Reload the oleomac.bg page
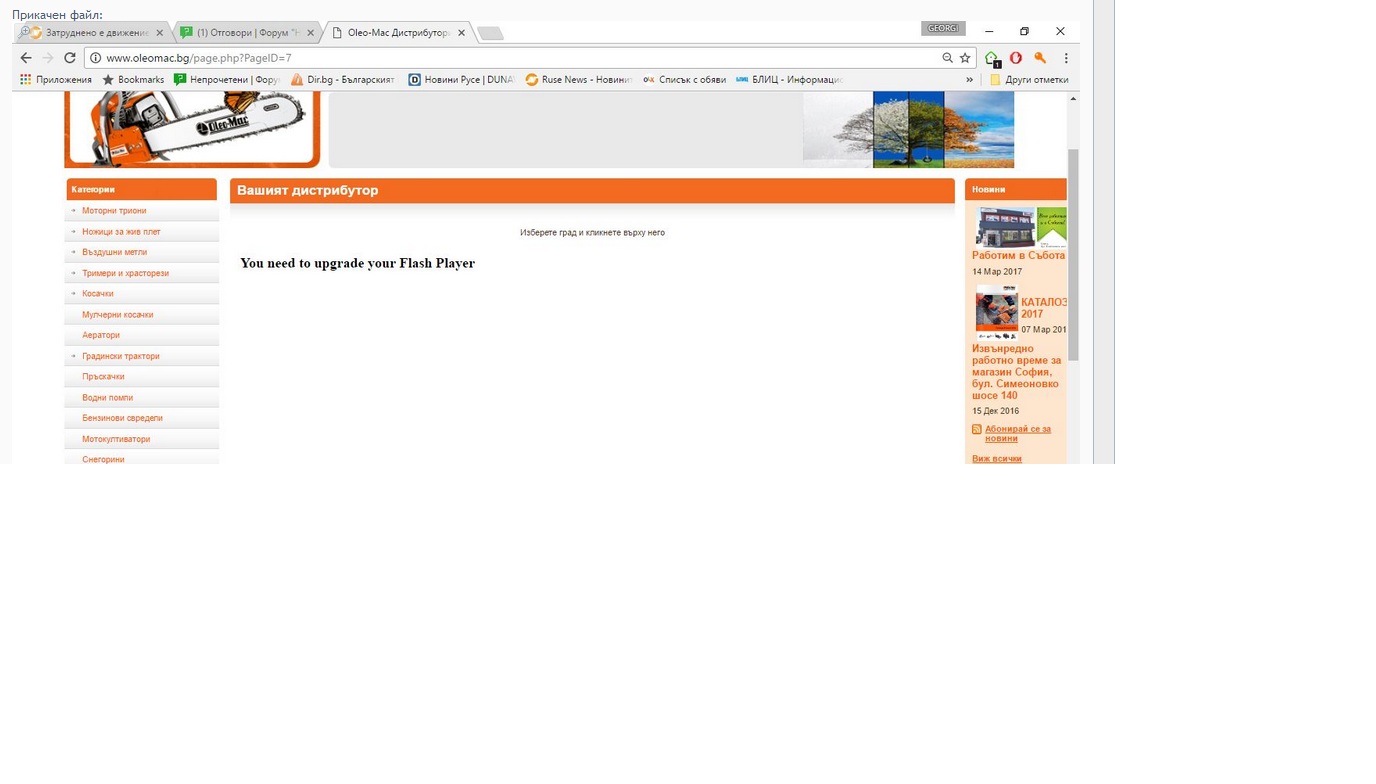 coord(70,58)
